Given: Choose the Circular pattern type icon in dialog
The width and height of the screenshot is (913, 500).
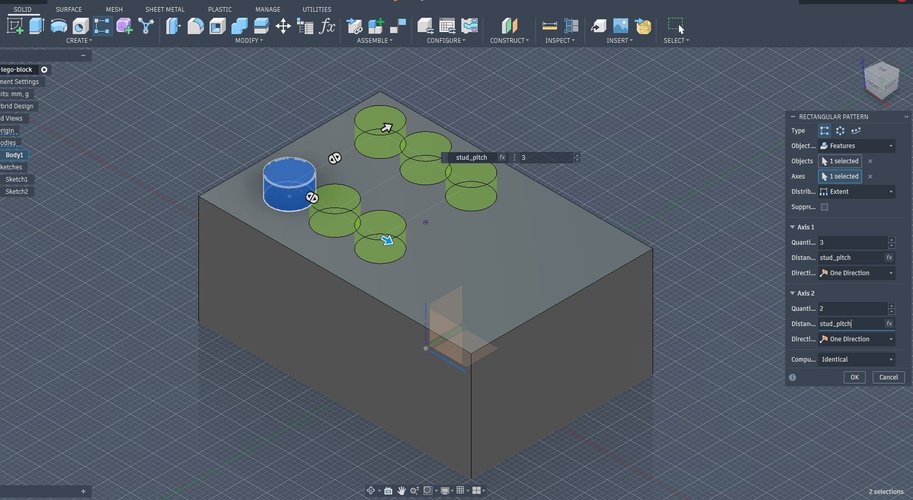Looking at the screenshot, I should click(x=840, y=131).
